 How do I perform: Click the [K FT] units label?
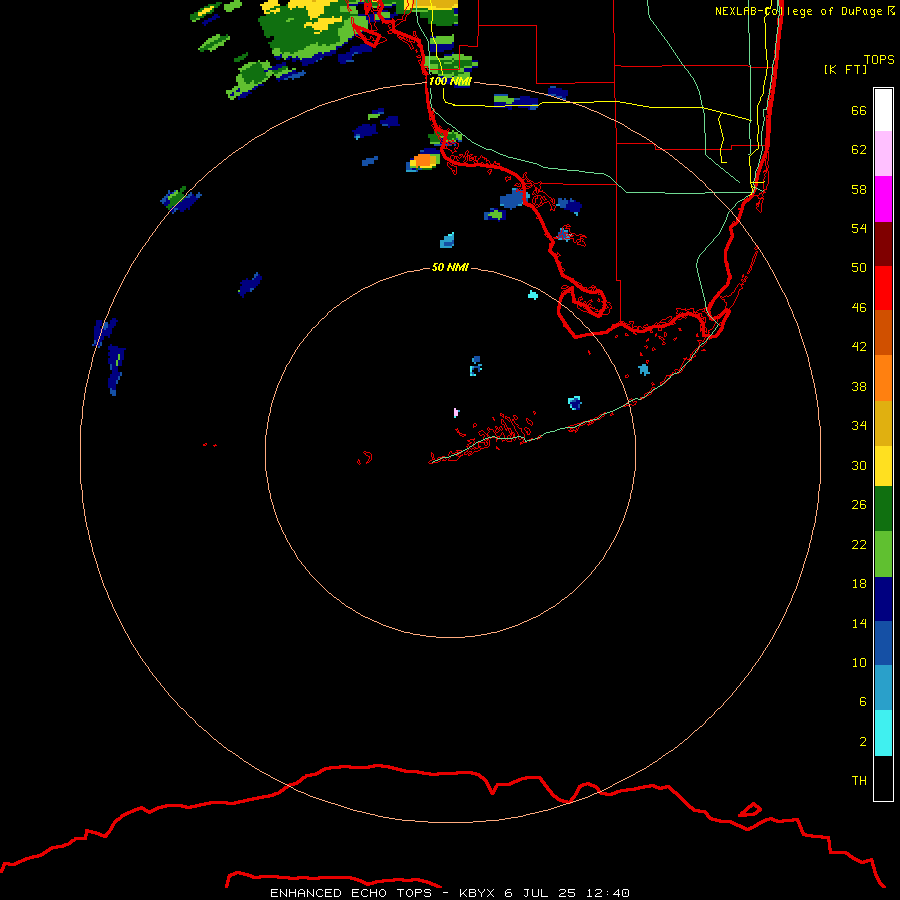coord(845,69)
